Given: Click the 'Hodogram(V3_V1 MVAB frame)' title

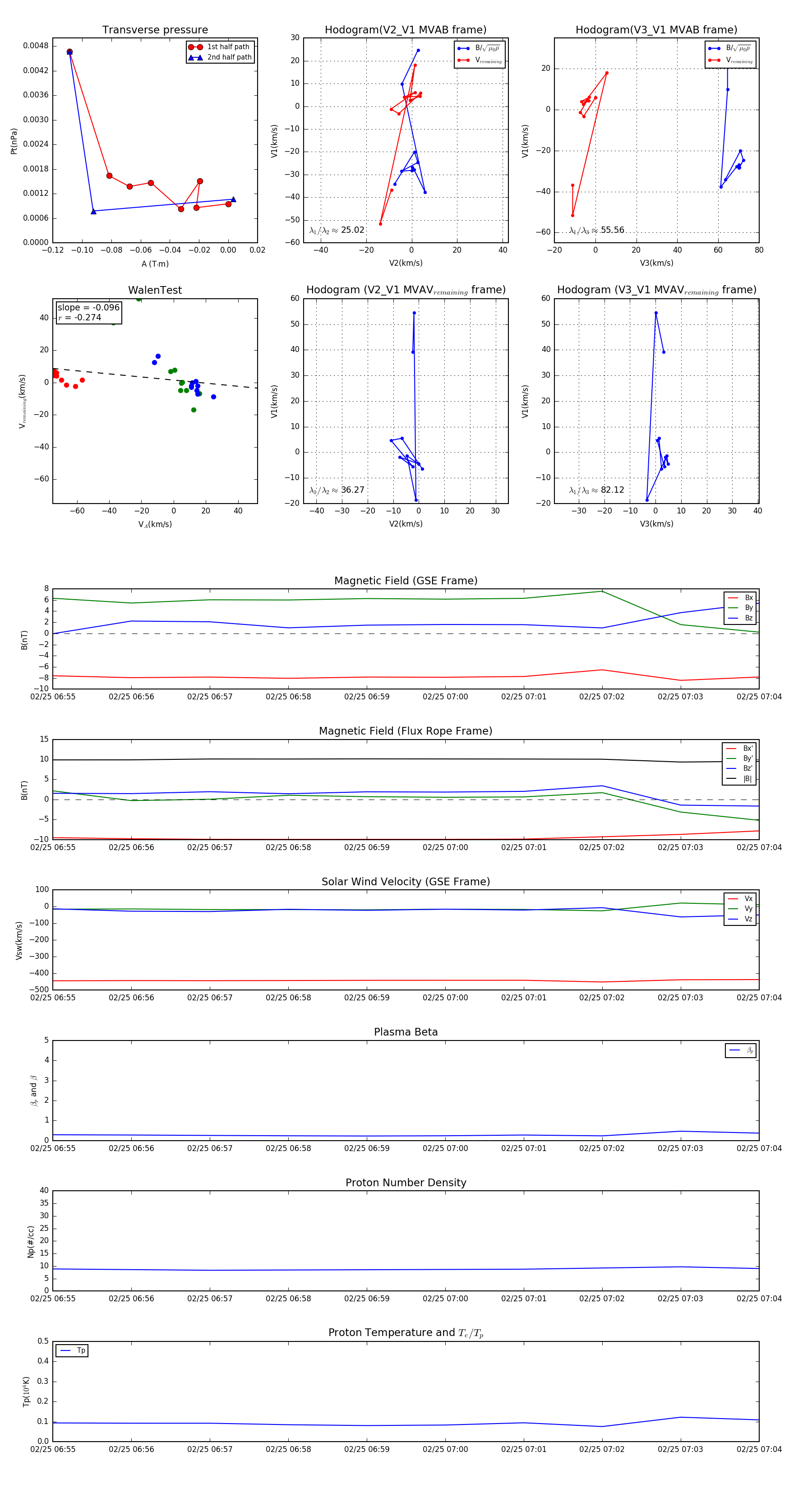Looking at the screenshot, I should point(656,30).
